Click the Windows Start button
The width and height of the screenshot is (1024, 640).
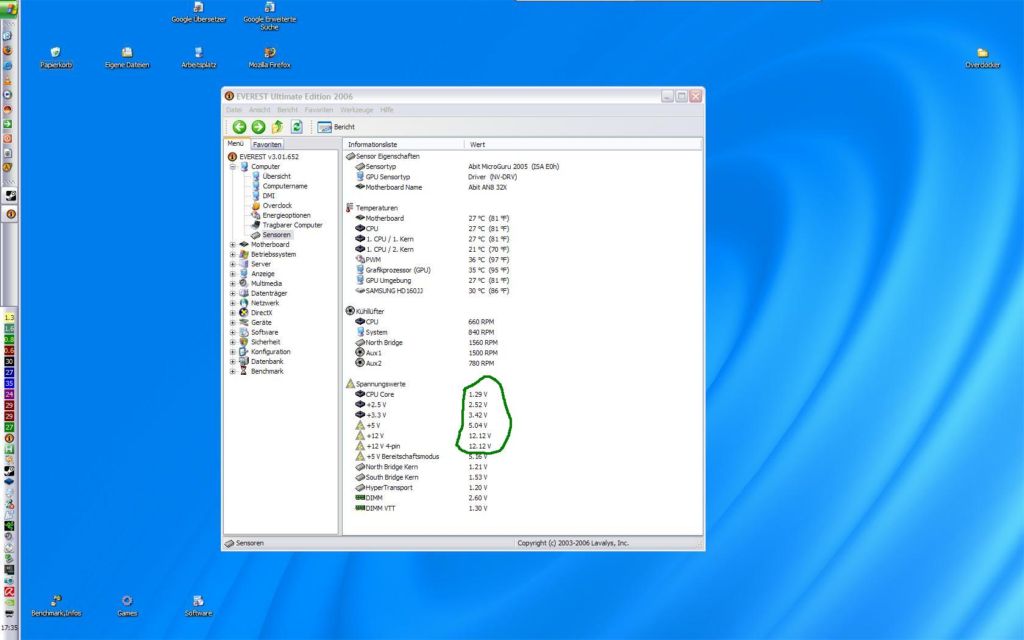(9, 8)
